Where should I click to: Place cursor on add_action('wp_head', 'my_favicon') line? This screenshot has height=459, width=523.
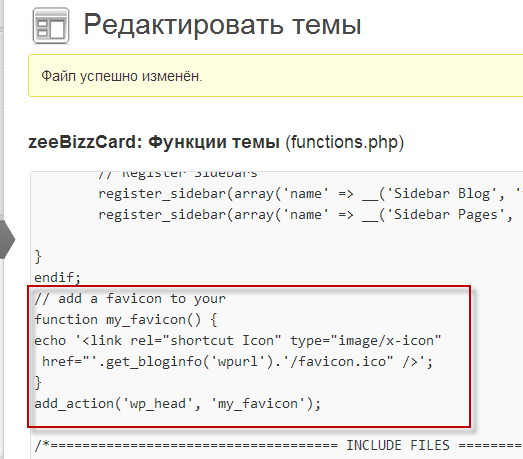coord(177,404)
